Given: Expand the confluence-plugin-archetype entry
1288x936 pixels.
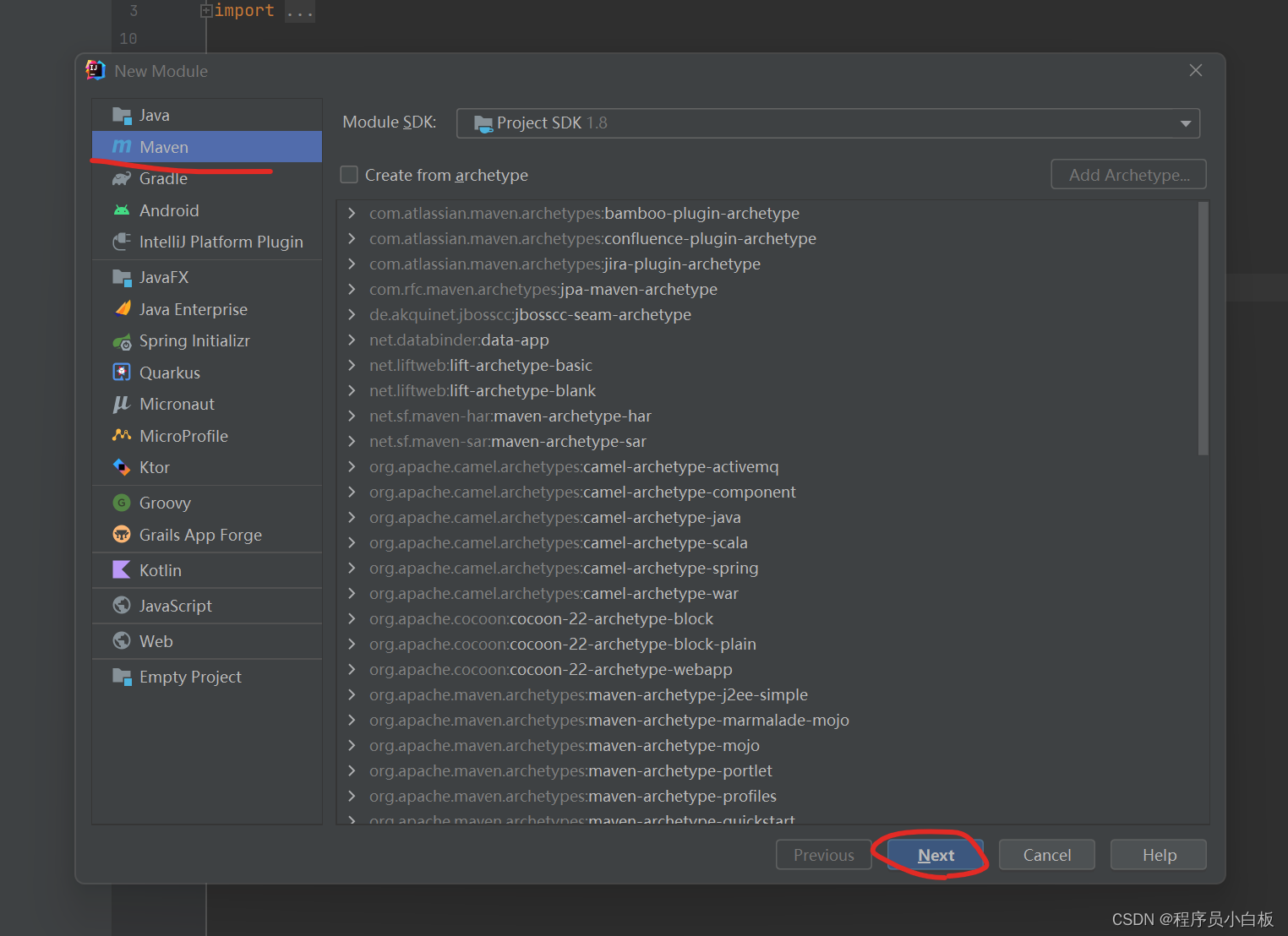Looking at the screenshot, I should [352, 238].
